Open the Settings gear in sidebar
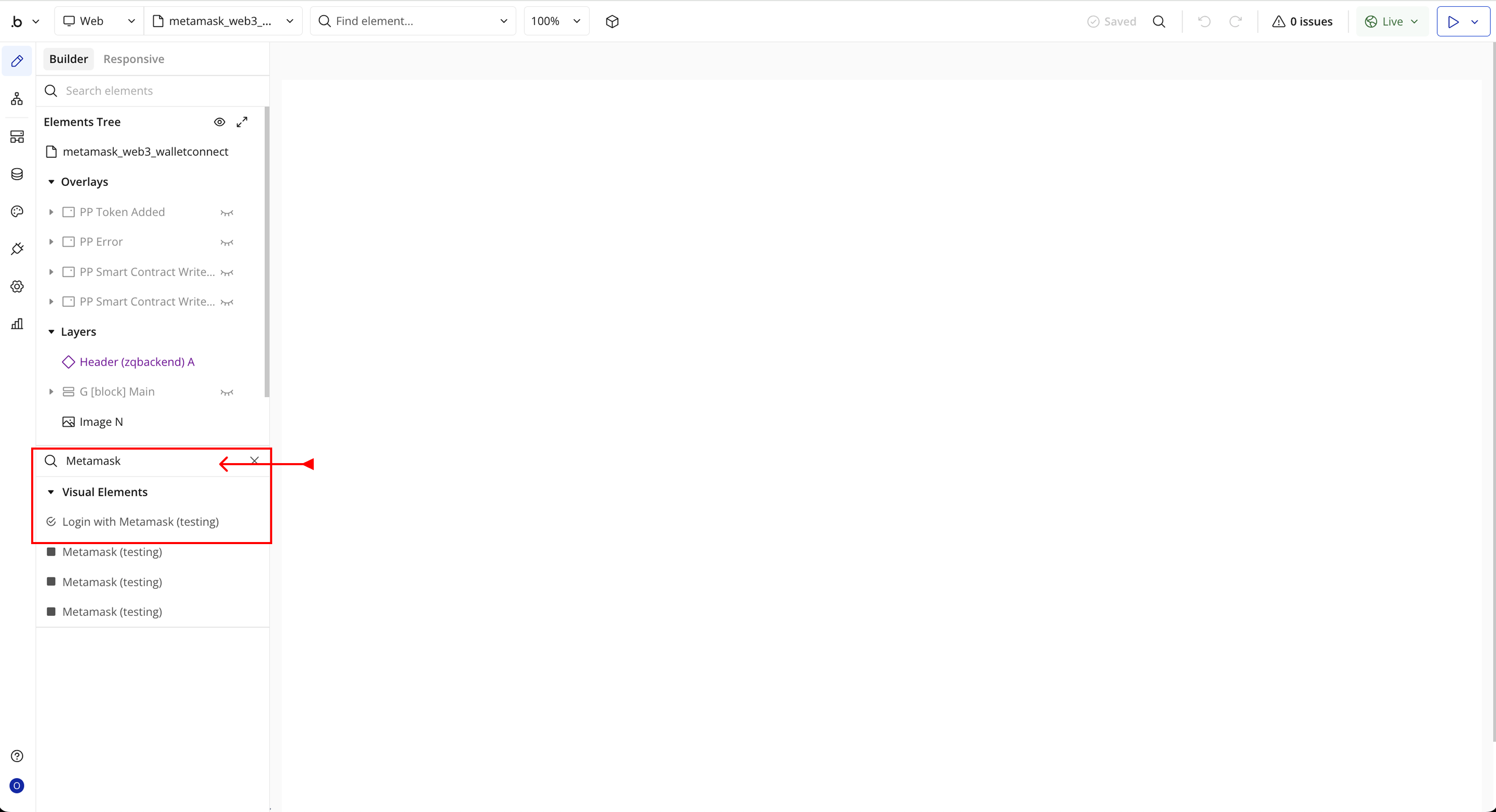Image resolution: width=1496 pixels, height=812 pixels. point(17,287)
